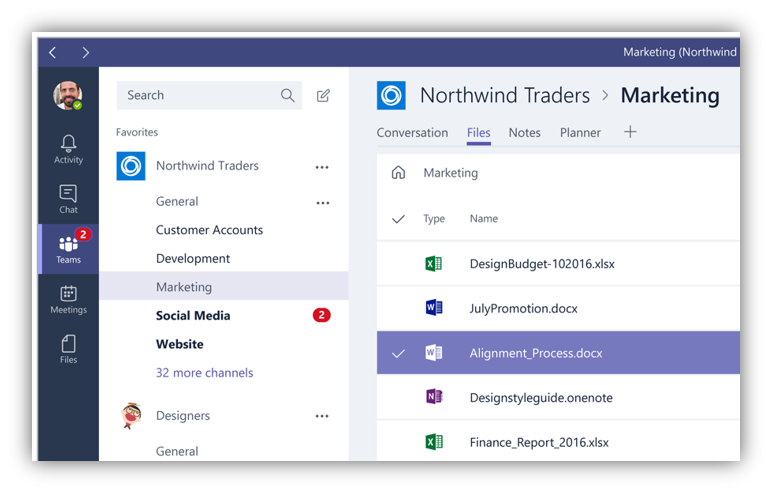Switch to the Planner tab

[580, 133]
